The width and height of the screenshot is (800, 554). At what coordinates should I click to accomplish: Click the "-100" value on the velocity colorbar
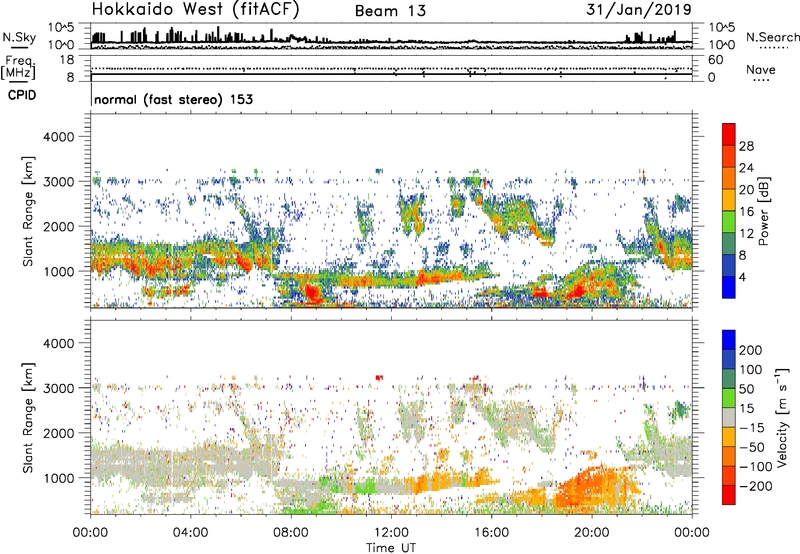(756, 467)
